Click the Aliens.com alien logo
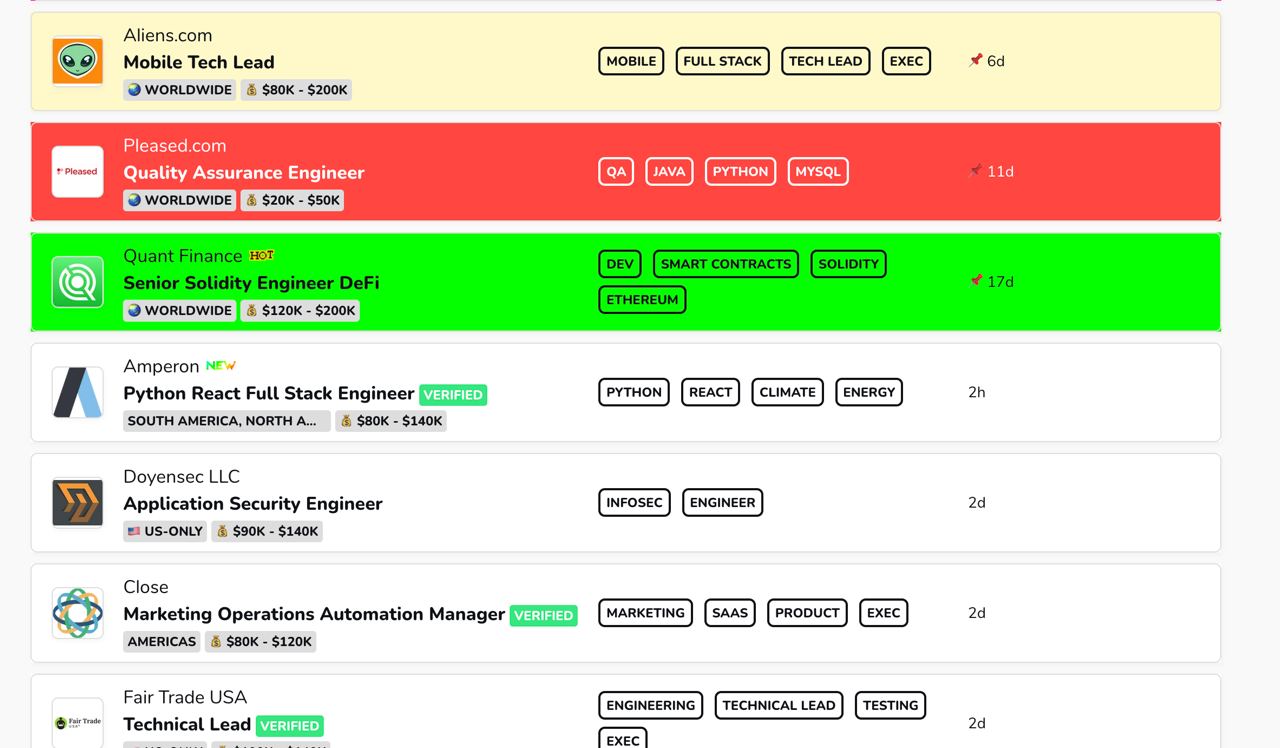 (x=78, y=61)
